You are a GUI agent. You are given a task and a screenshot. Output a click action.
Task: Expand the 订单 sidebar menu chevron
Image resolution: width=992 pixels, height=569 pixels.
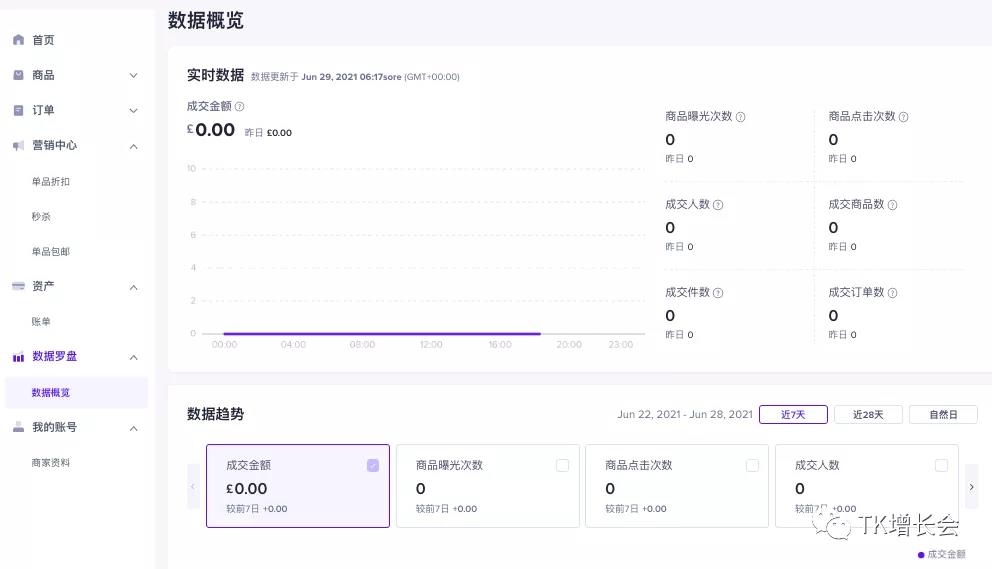(x=134, y=110)
